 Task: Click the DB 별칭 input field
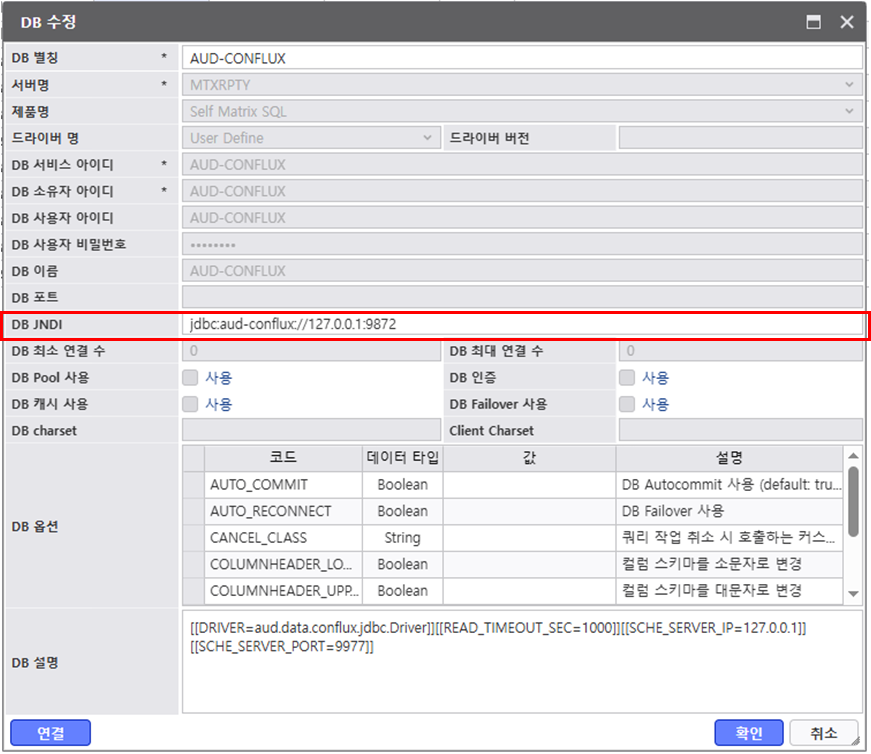521,58
